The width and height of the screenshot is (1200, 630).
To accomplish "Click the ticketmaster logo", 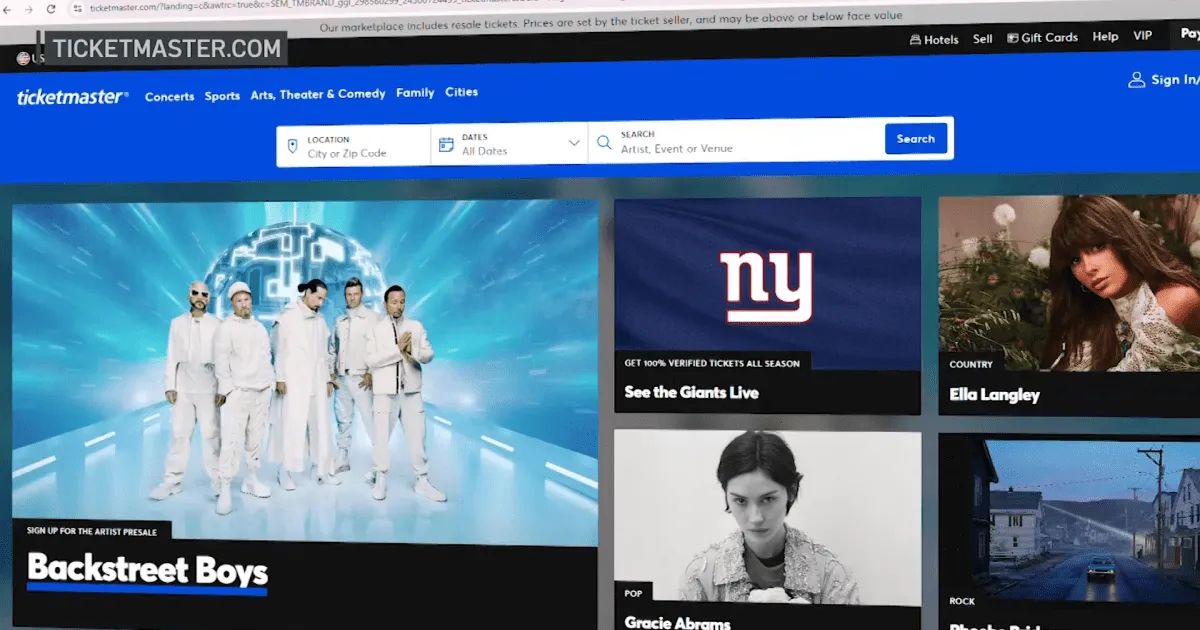I will tap(72, 97).
